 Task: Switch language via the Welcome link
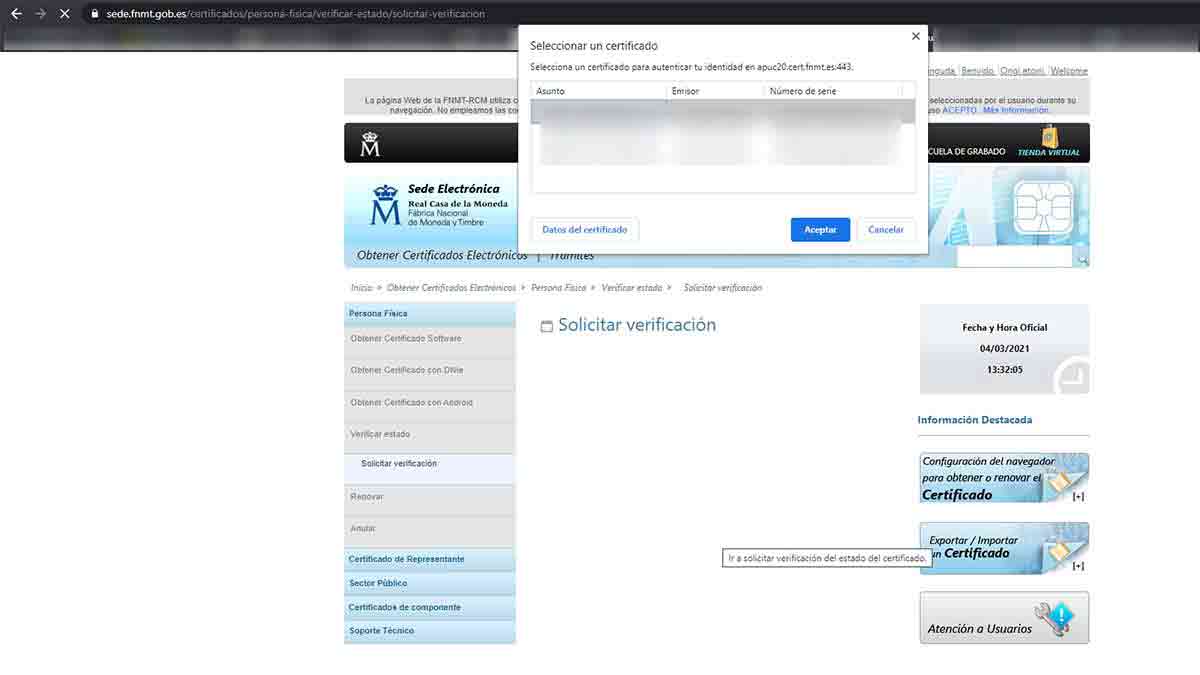1069,70
